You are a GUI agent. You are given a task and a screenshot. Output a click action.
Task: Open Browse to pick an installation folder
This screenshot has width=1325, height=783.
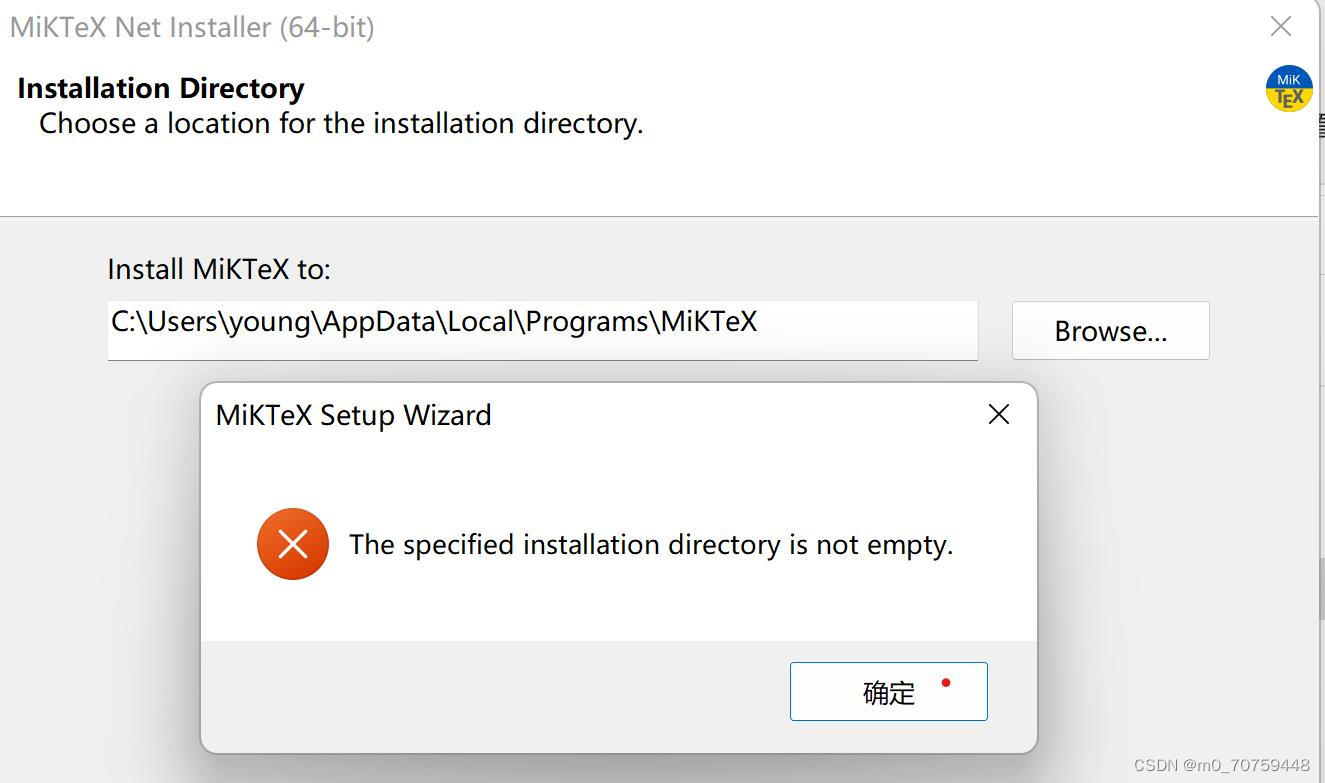coord(1110,330)
